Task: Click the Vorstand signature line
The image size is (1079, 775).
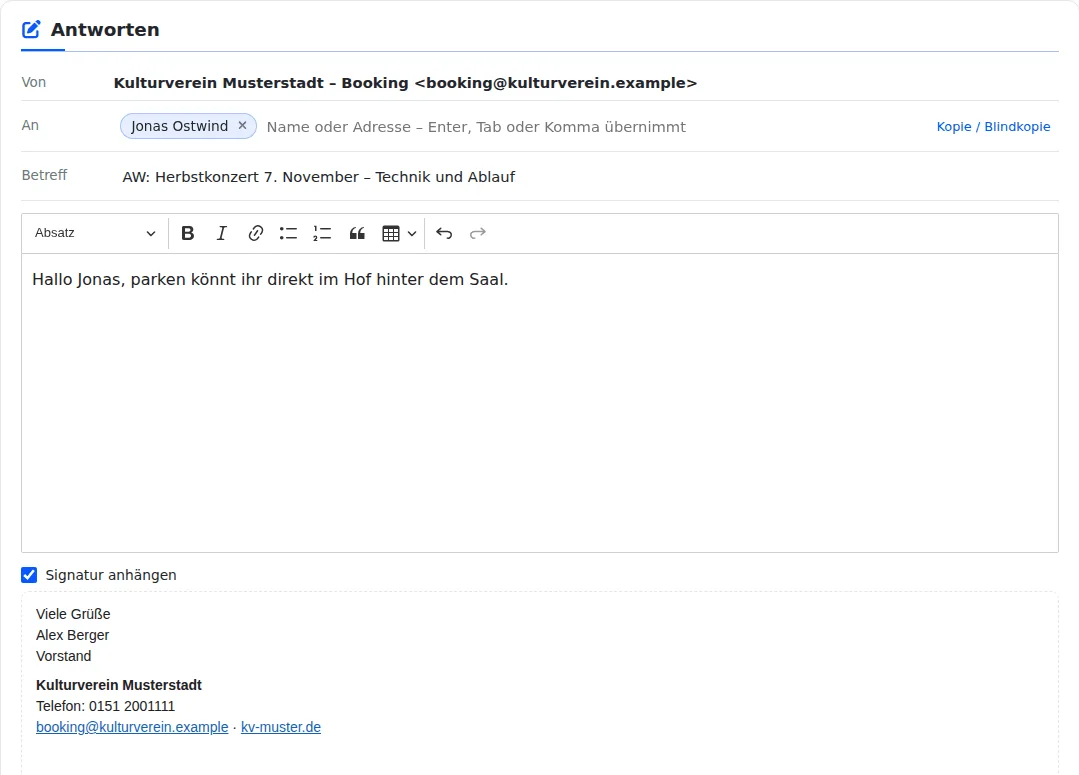Action: tap(63, 656)
